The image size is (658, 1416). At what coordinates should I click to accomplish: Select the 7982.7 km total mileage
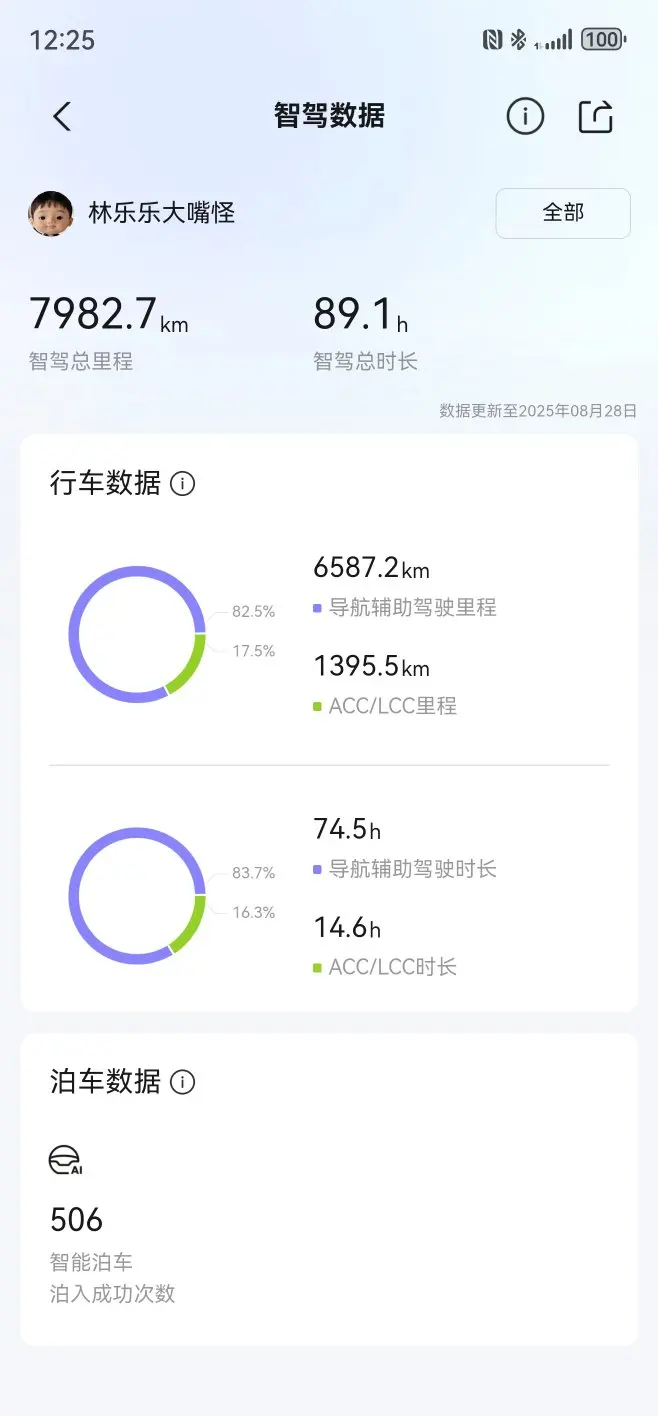click(108, 314)
